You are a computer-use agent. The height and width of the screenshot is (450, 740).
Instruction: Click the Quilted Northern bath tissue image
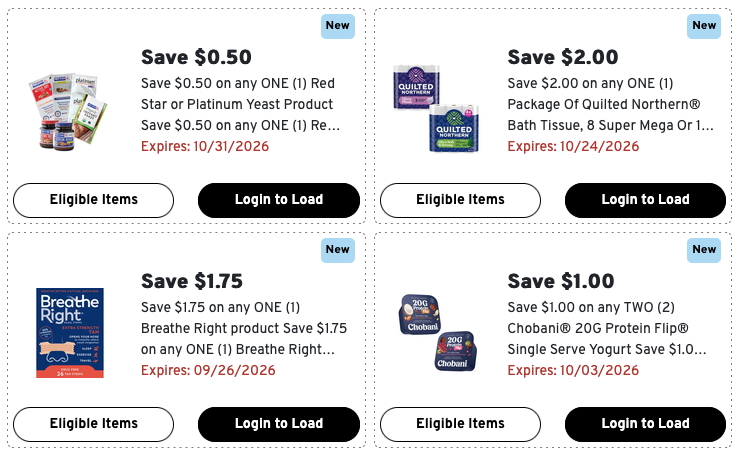[436, 108]
